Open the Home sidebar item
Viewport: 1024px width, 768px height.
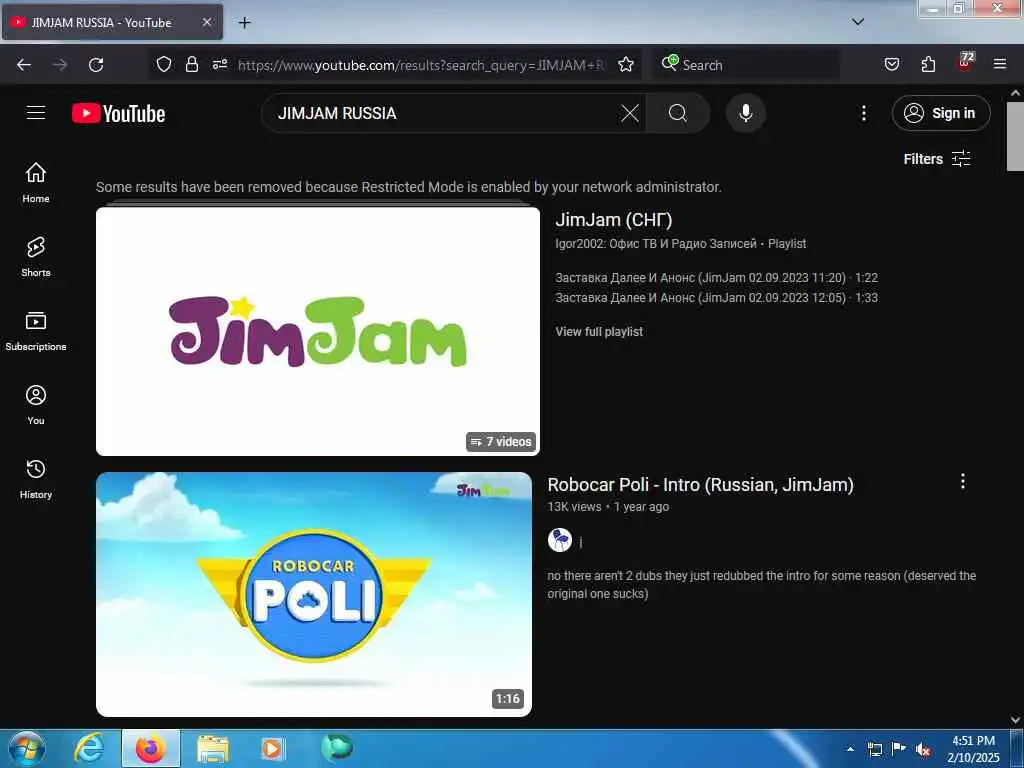tap(36, 182)
